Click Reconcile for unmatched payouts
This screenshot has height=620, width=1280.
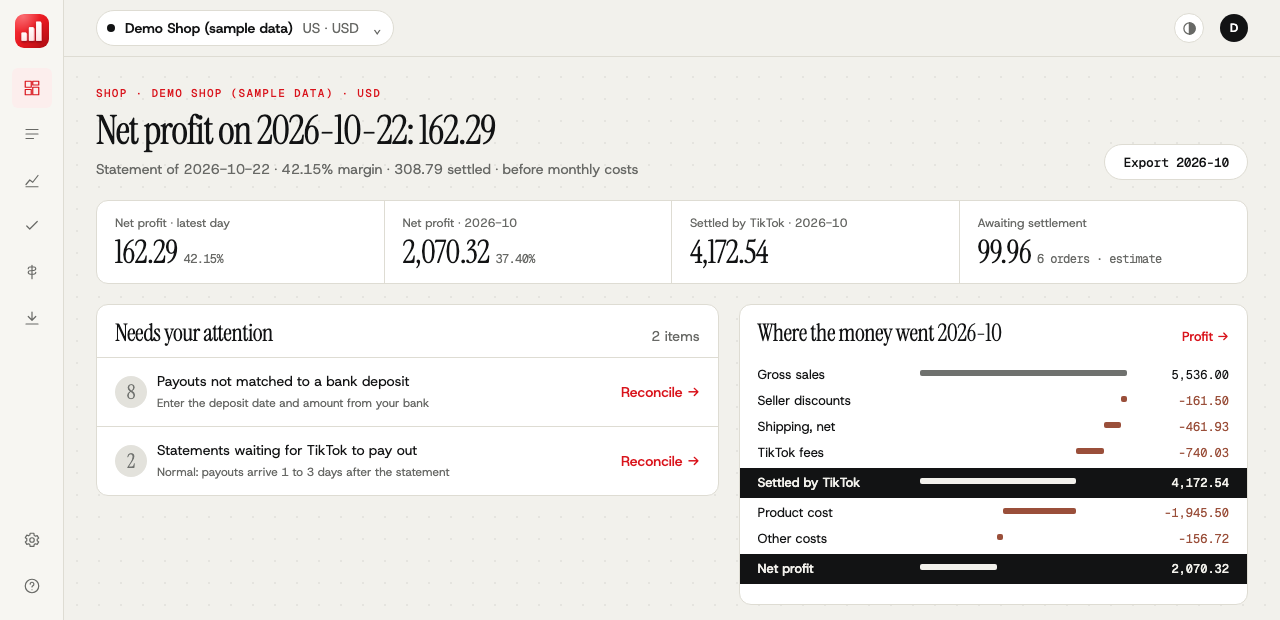point(660,392)
